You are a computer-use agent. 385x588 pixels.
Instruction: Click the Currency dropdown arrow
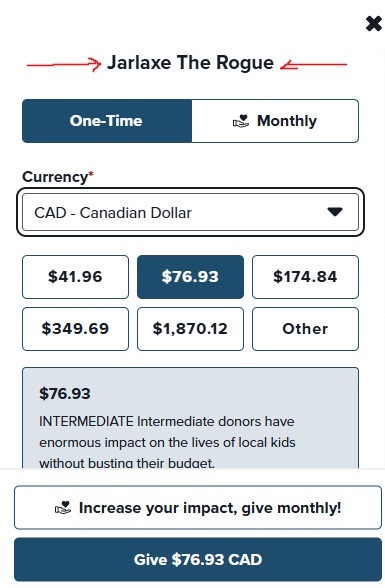(335, 212)
